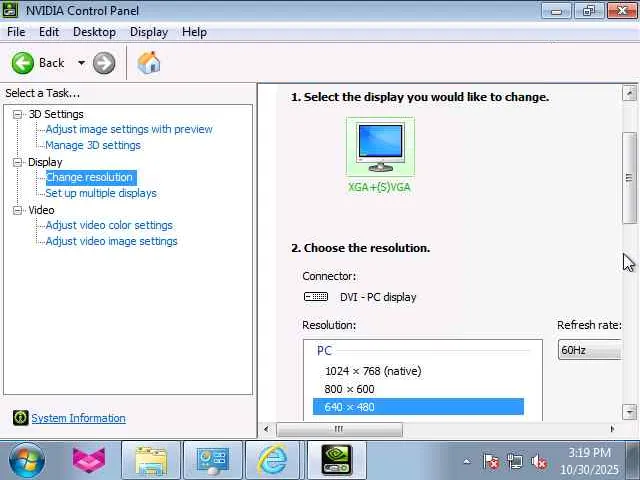This screenshot has height=480, width=640.
Task: Minimize the NVIDIA Control Panel window
Action: [x=556, y=11]
